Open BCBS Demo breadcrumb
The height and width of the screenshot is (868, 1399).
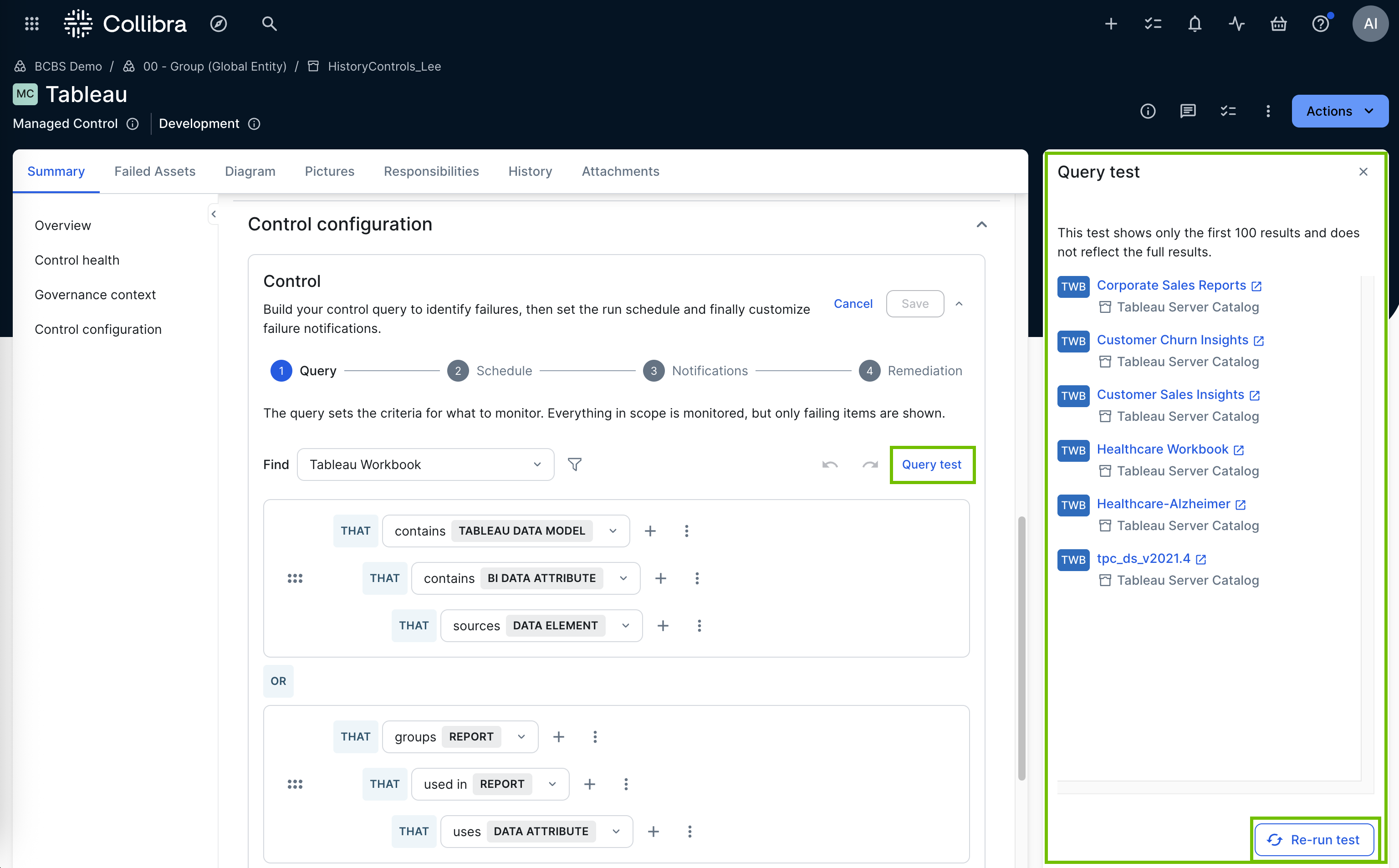pos(68,66)
